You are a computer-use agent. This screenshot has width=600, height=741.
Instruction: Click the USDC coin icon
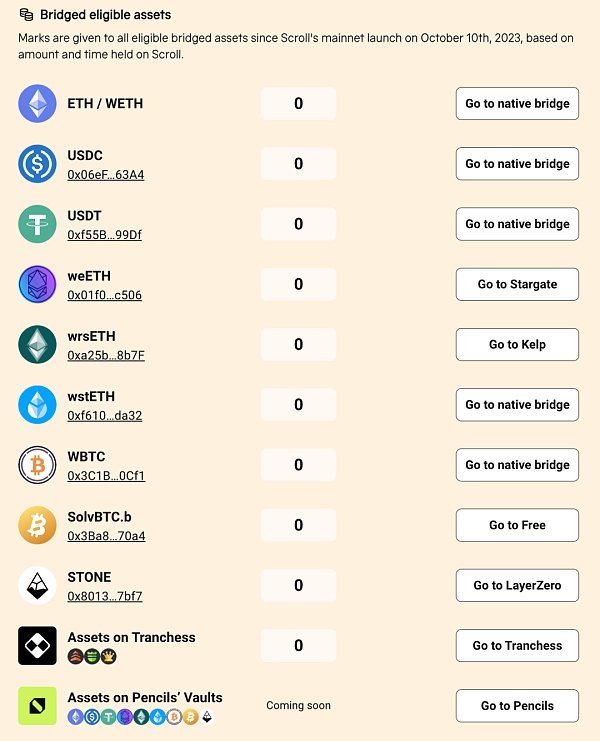click(38, 164)
